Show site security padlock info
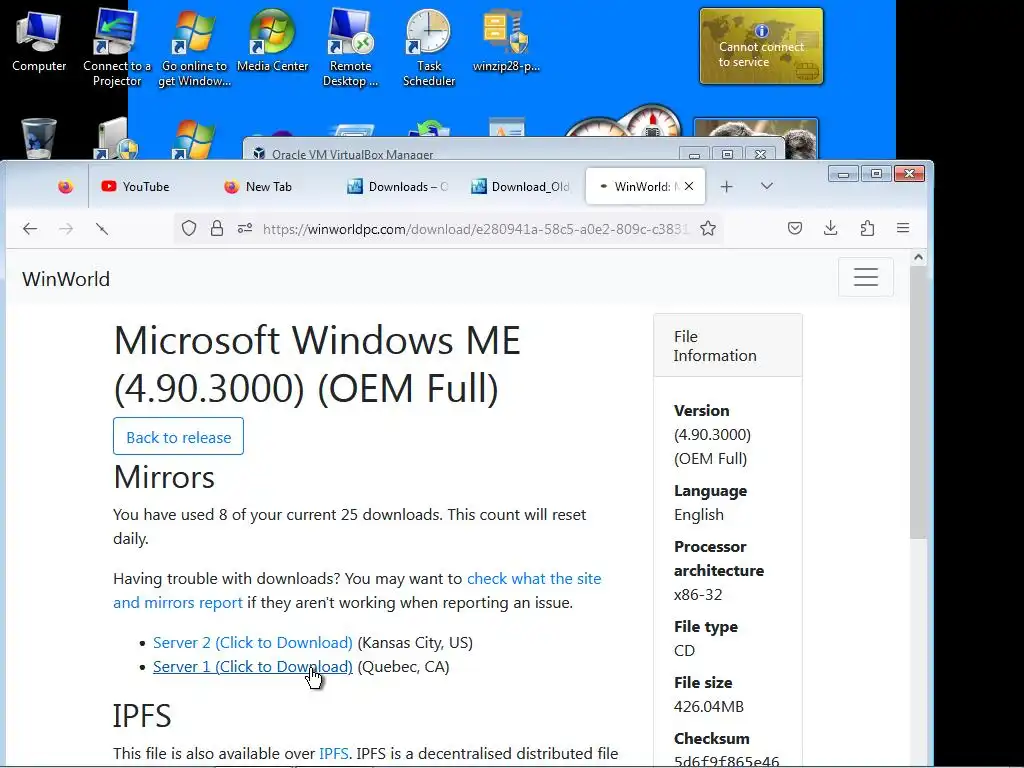 (x=217, y=229)
